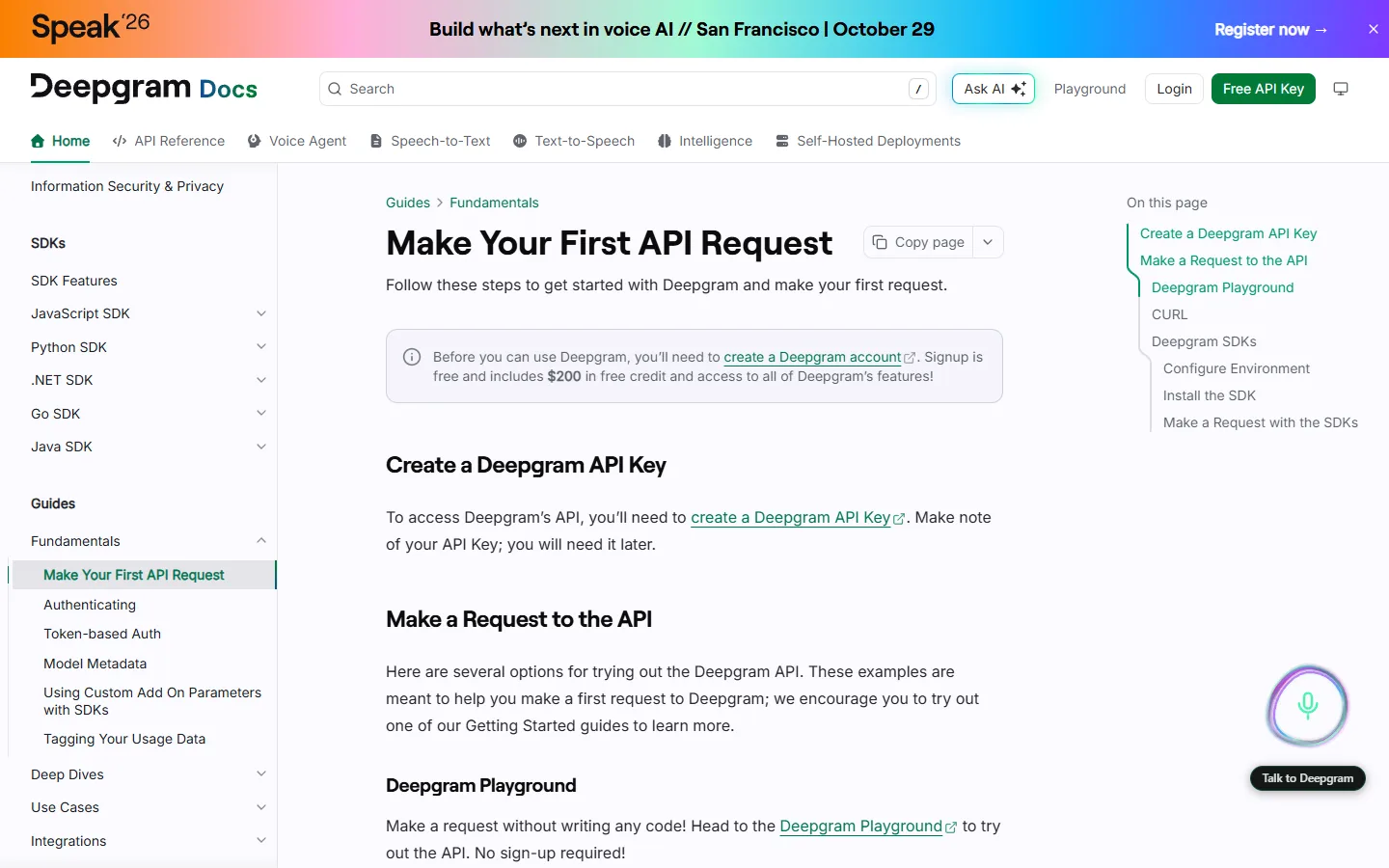
Task: Open Ask AI assistant
Action: point(994,89)
